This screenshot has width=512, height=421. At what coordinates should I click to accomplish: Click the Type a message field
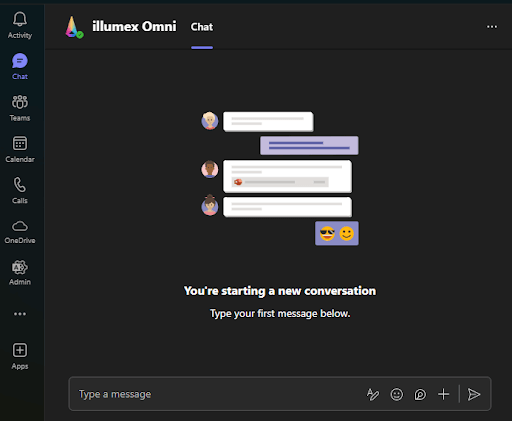pyautogui.click(x=217, y=394)
